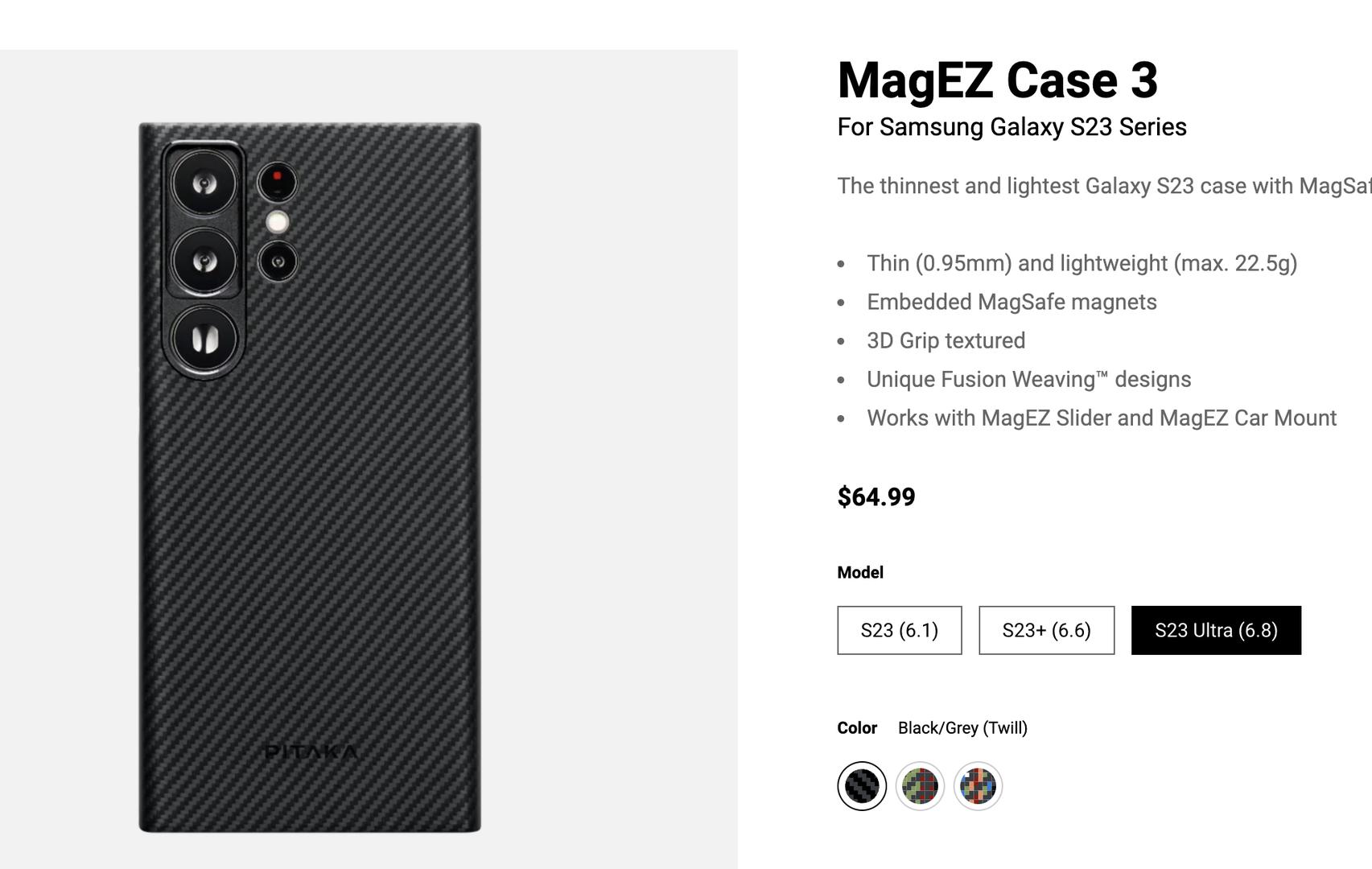Pick the blue and orange weave swatch
Screen dimensions: 1372x869
pyautogui.click(x=978, y=786)
